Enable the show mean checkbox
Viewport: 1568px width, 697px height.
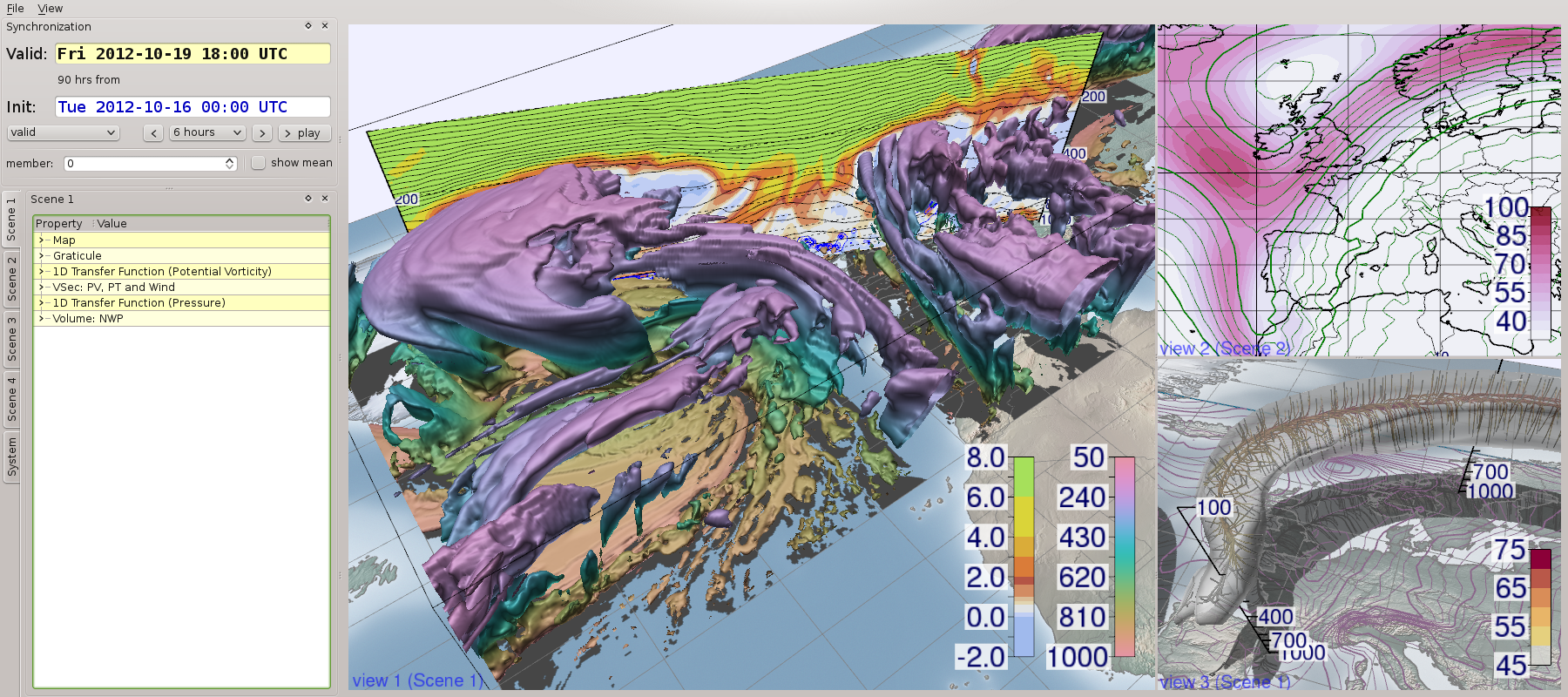259,163
